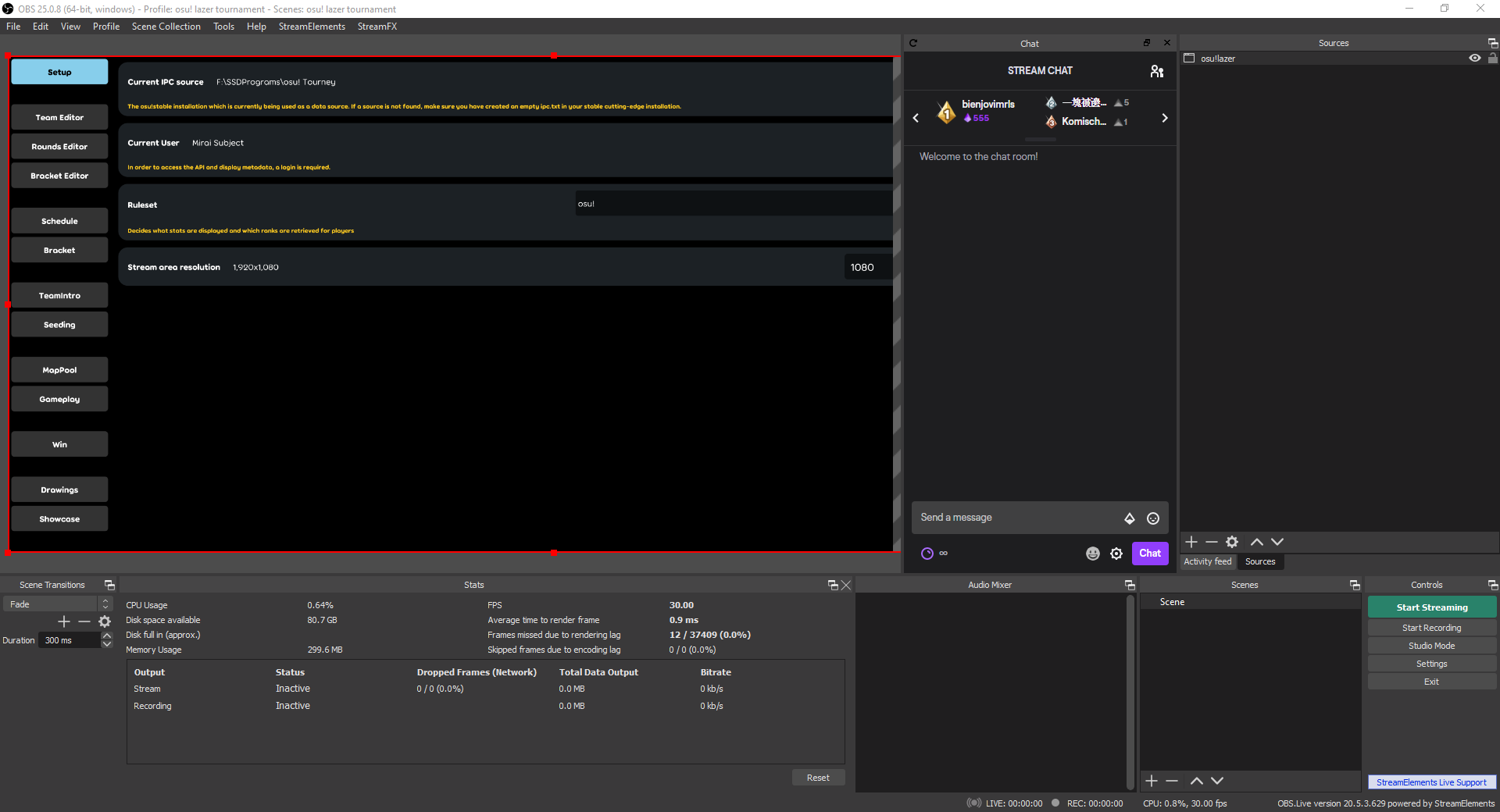
Task: Undock the Sources panel
Action: point(1493,43)
